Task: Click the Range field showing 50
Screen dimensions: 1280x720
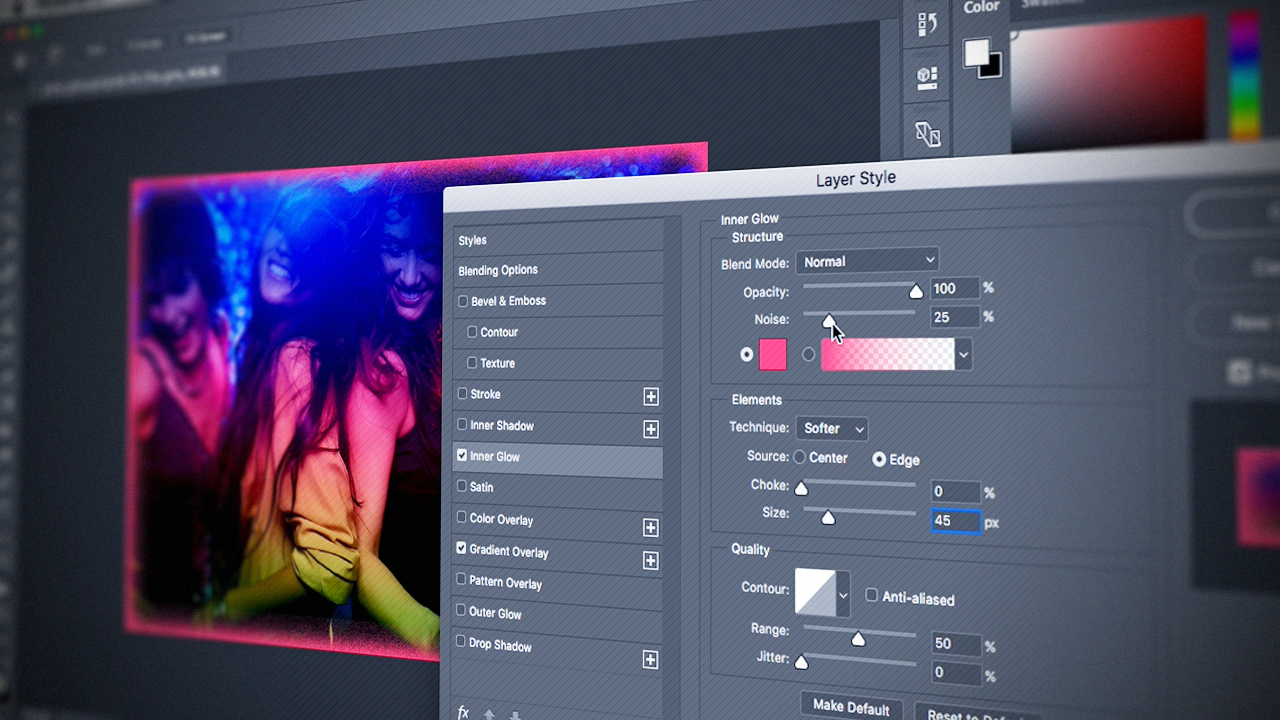Action: tap(956, 644)
